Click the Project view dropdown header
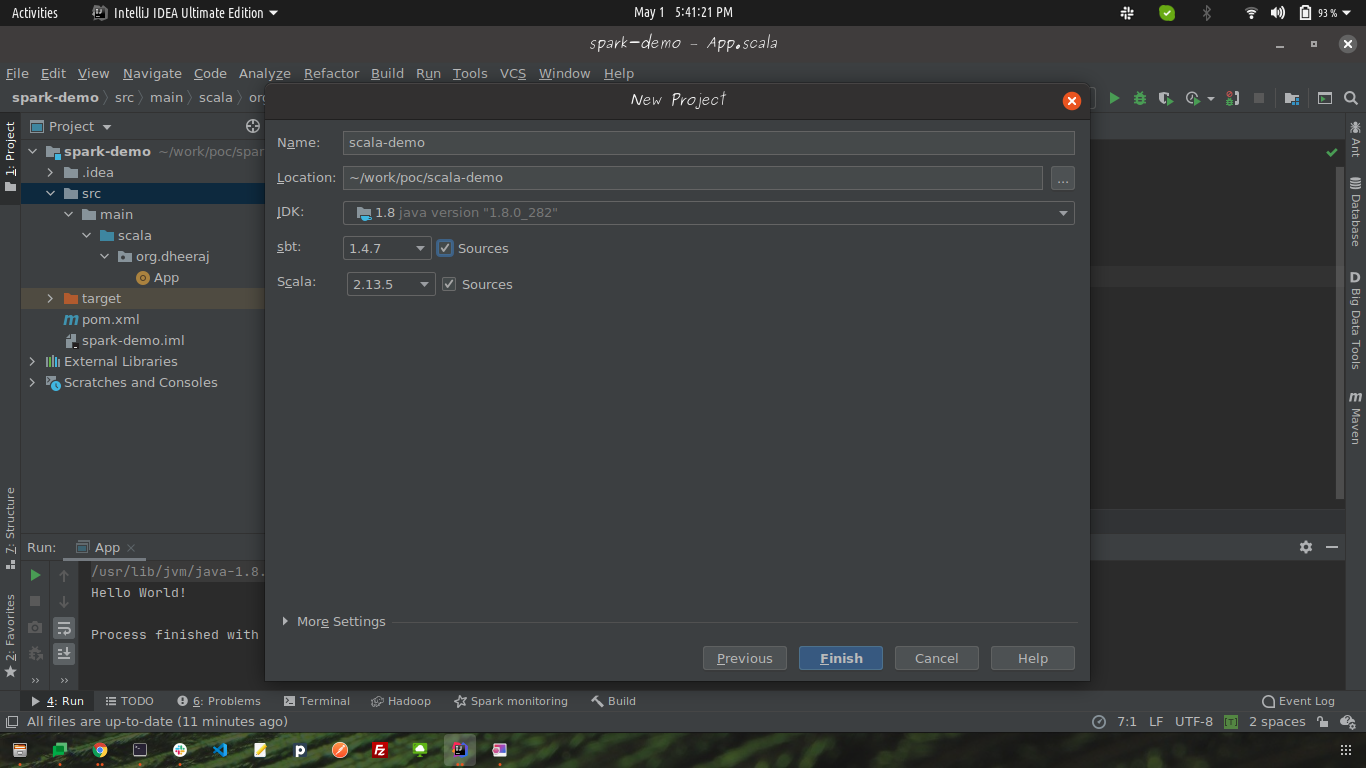 (71, 127)
